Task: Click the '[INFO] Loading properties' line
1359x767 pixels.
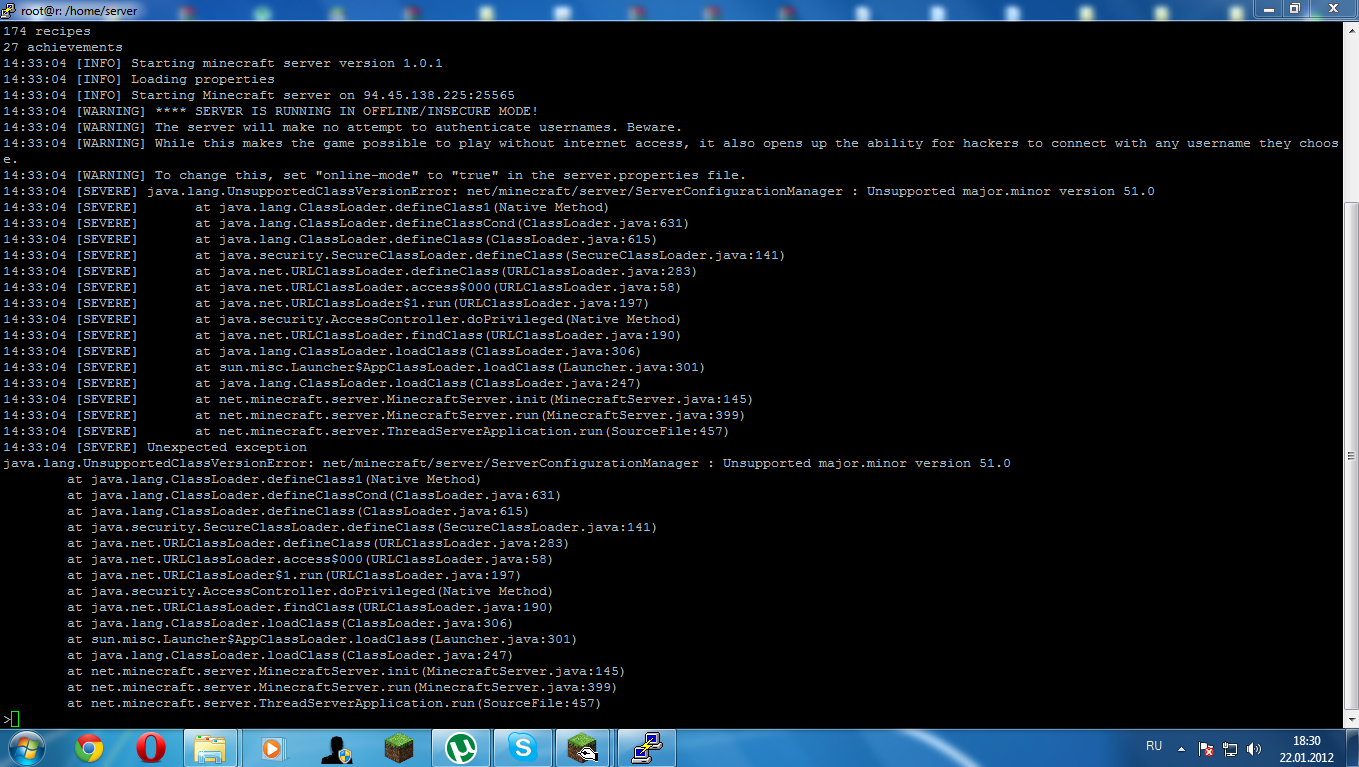Action: tap(138, 79)
